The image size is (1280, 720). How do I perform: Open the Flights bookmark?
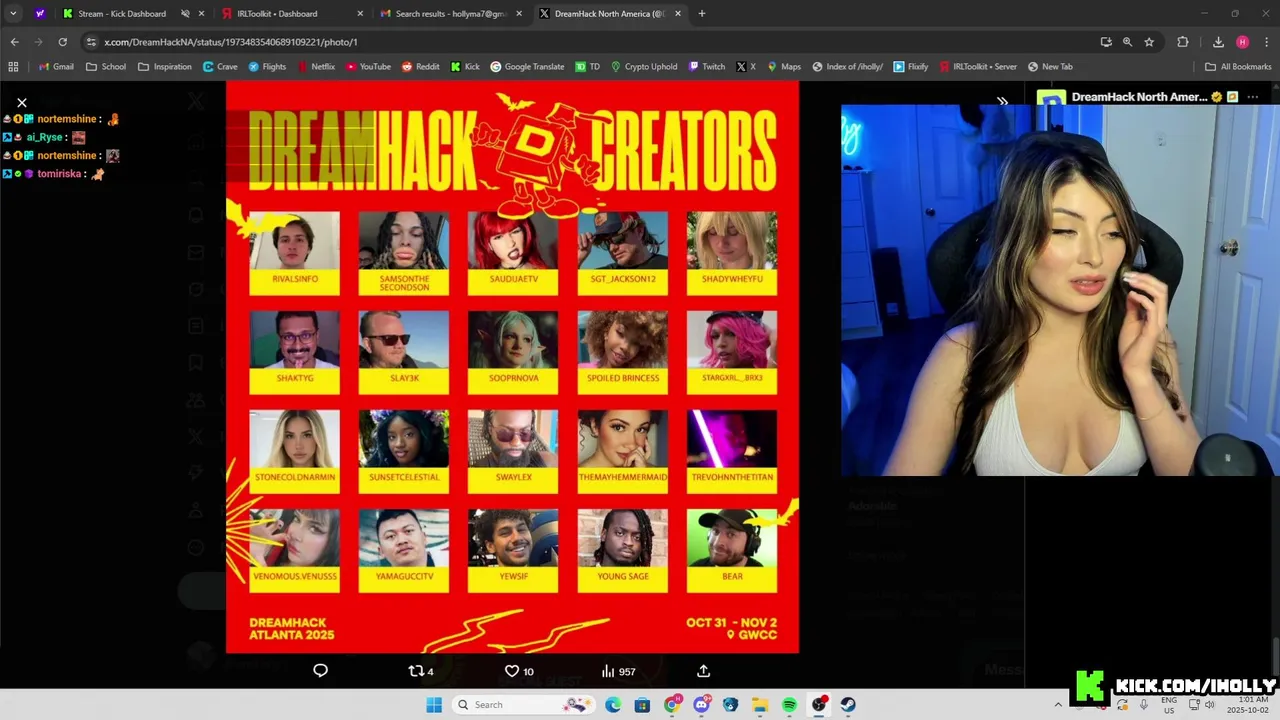tap(267, 67)
